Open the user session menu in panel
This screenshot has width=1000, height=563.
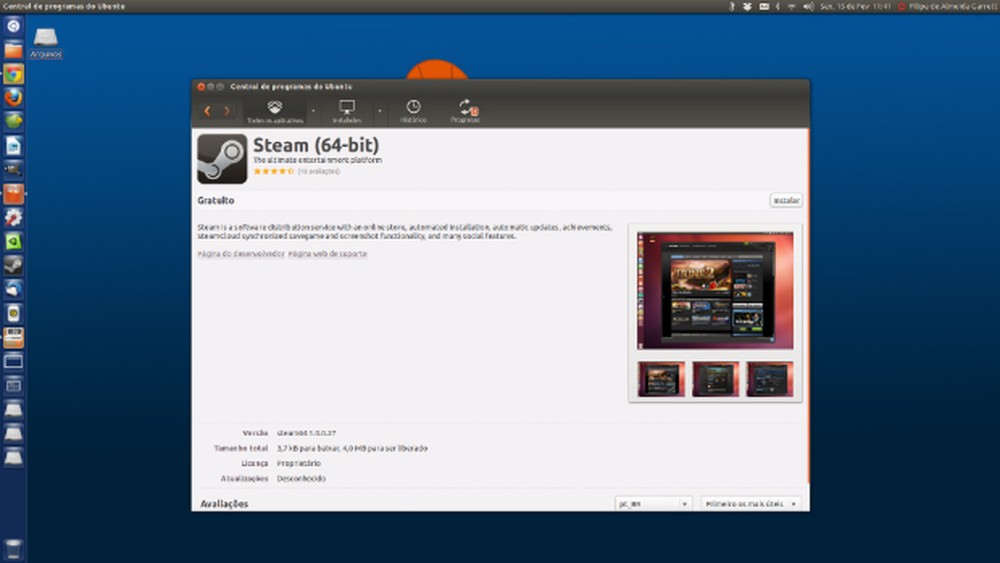coord(947,6)
